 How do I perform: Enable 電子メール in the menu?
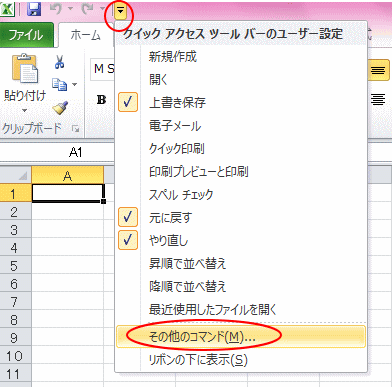click(x=241, y=126)
